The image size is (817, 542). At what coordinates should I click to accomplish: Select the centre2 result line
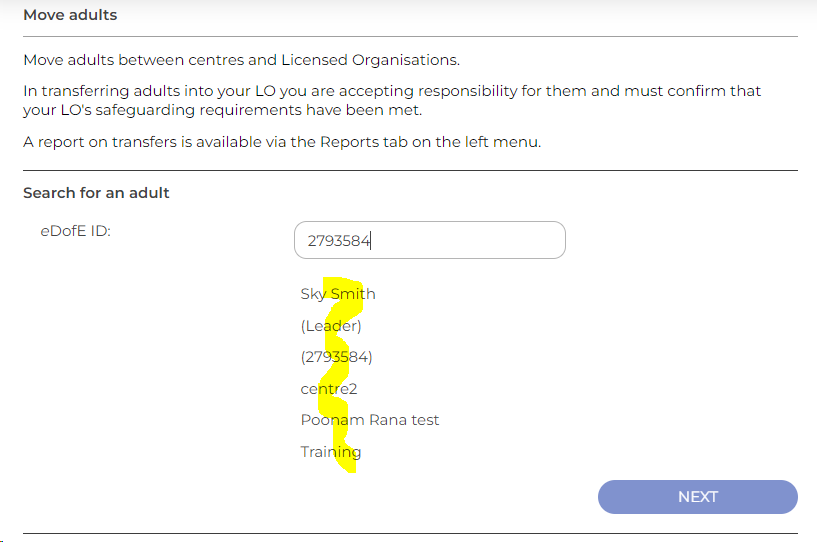pyautogui.click(x=329, y=389)
